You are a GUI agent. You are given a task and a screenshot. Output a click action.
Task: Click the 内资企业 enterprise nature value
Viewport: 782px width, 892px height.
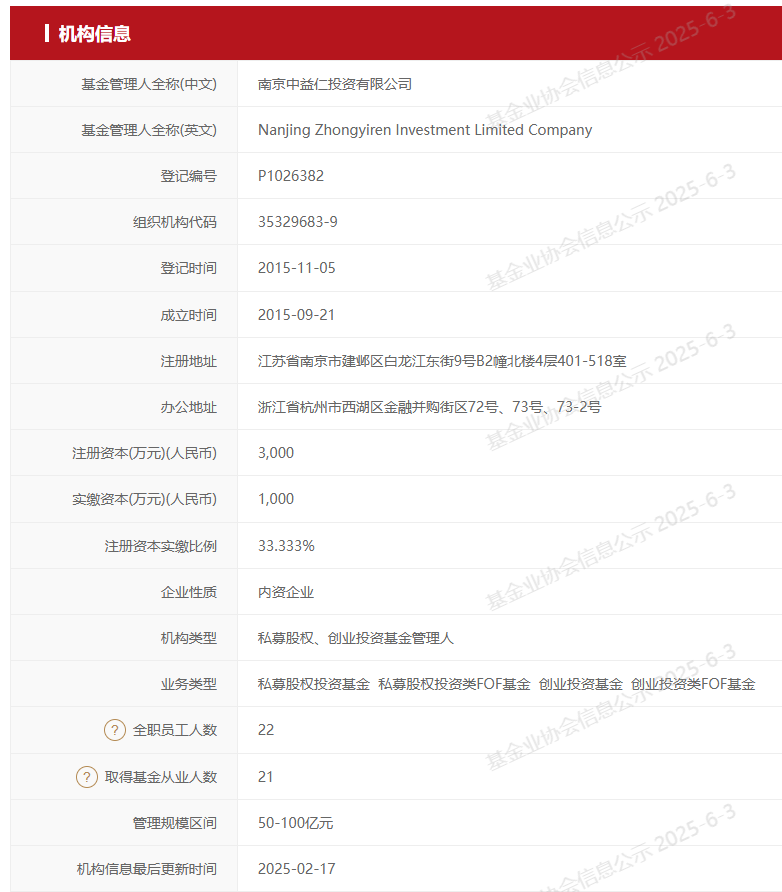[x=286, y=592]
